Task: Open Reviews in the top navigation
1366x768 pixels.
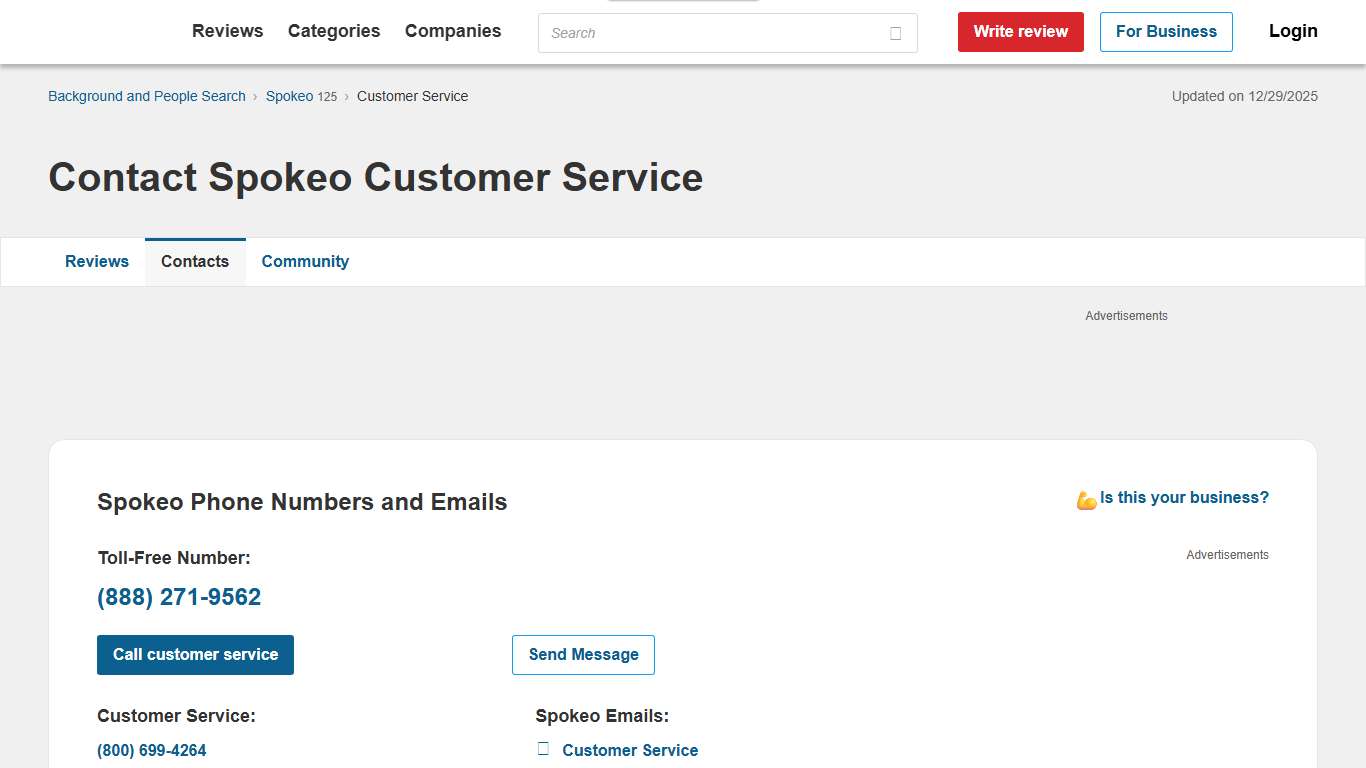Action: pyautogui.click(x=227, y=31)
